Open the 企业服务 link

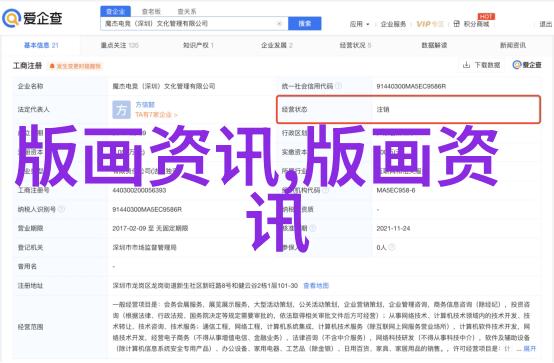pos(393,24)
